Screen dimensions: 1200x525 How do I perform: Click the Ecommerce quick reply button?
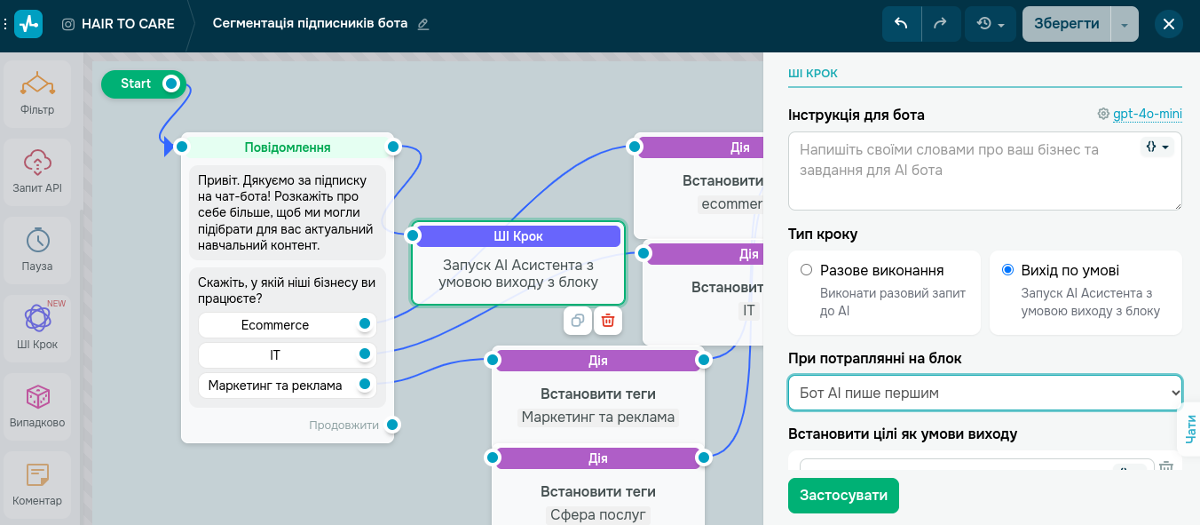pos(275,325)
